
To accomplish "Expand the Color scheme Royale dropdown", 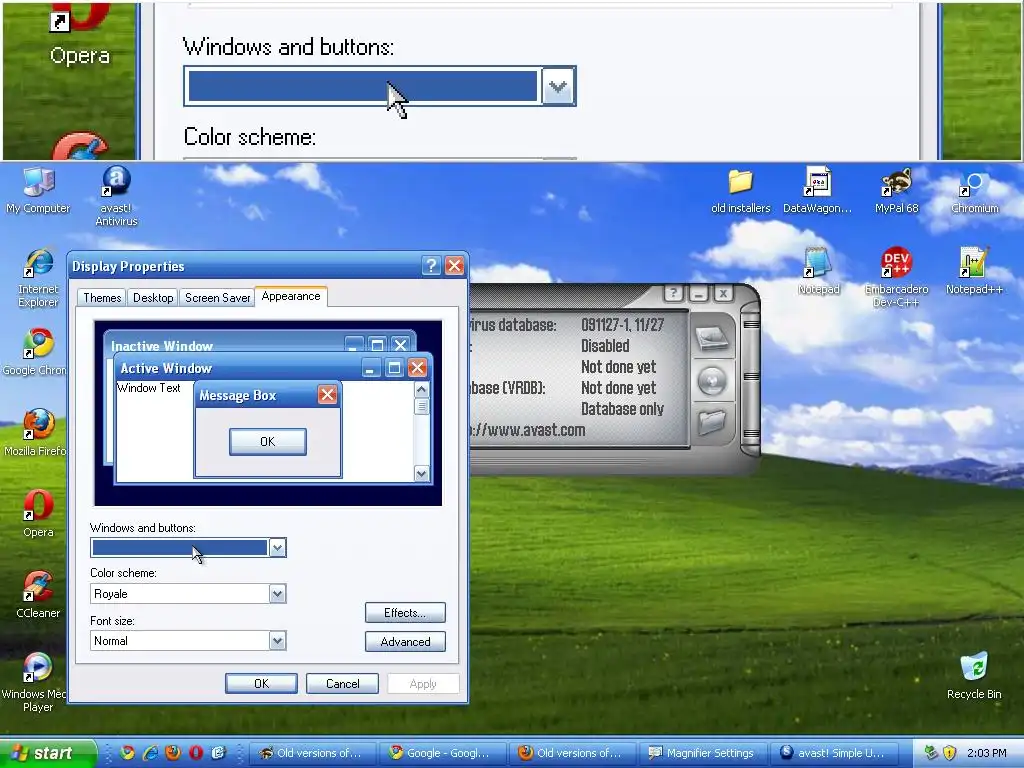I will coord(277,594).
